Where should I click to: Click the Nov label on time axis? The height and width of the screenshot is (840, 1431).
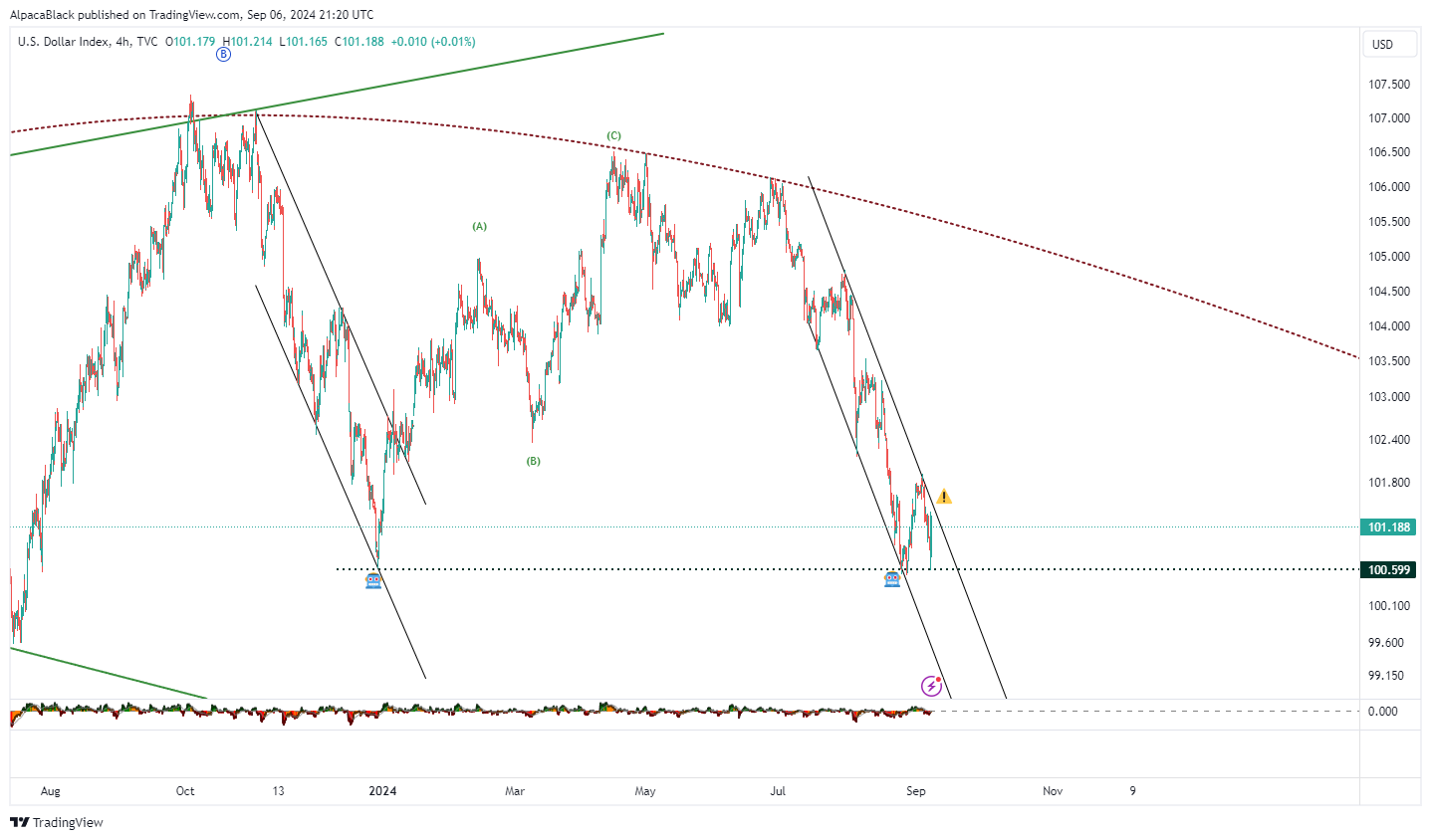click(x=1053, y=791)
